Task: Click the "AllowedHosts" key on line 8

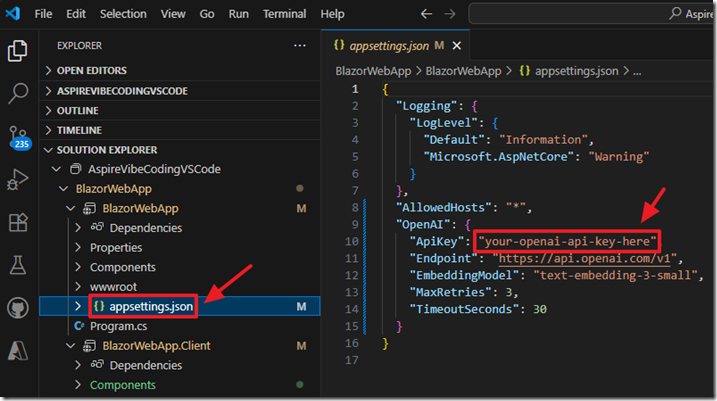Action: (x=444, y=208)
